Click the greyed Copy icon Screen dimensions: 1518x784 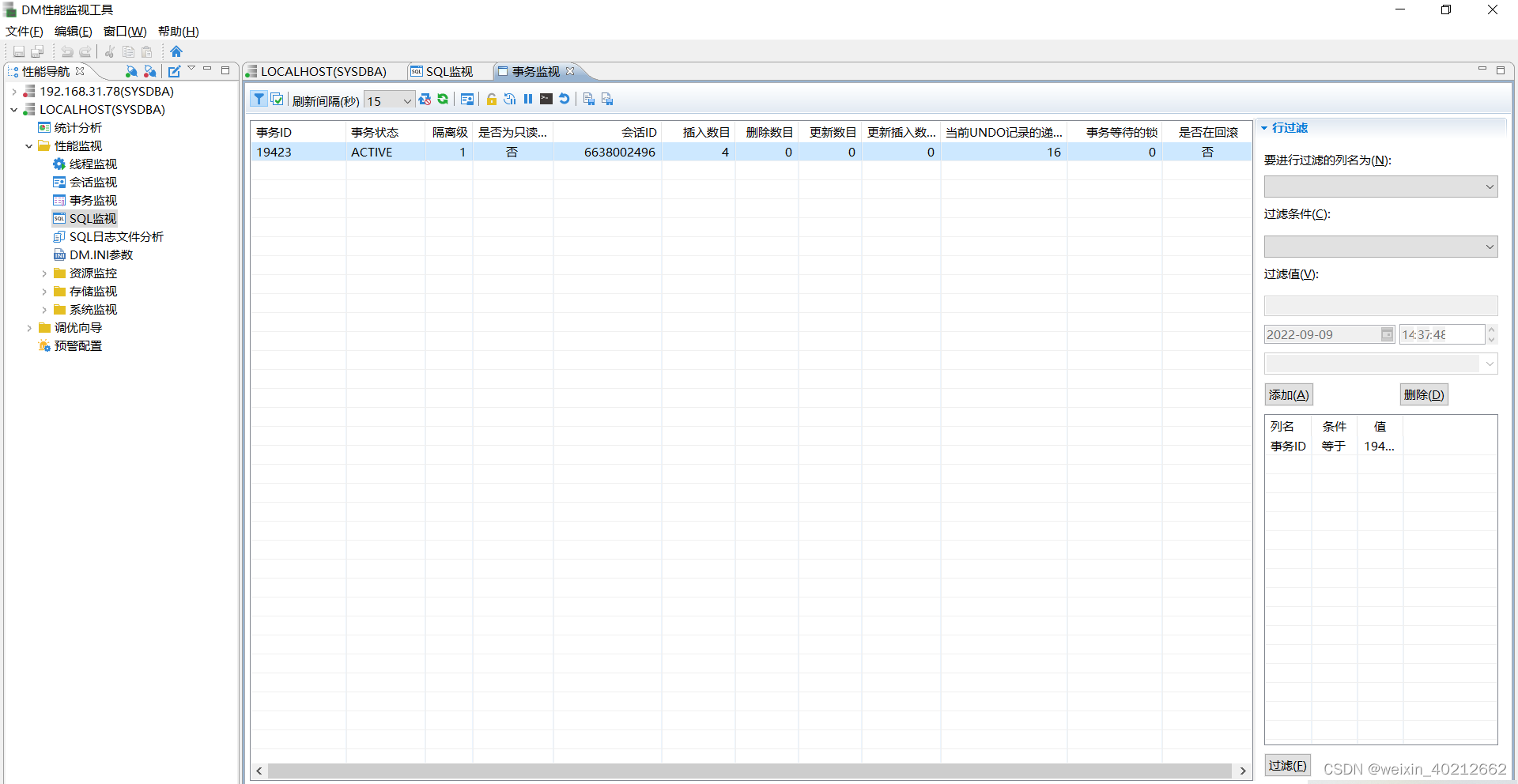128,51
